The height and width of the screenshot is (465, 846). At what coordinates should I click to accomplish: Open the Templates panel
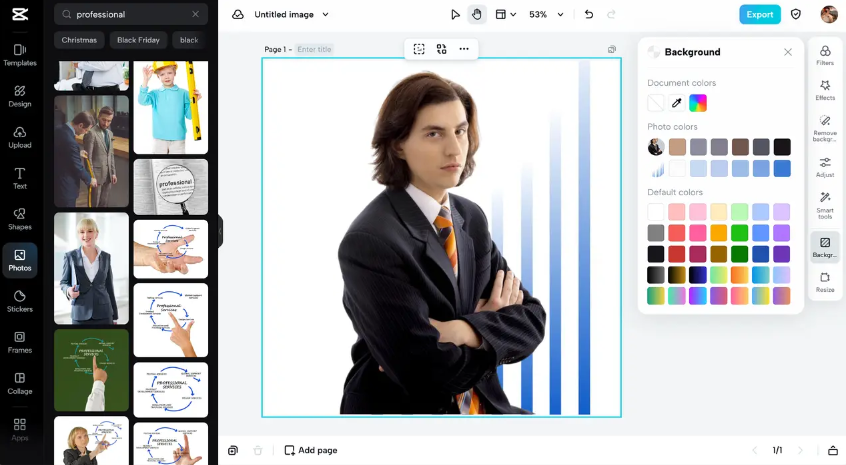click(20, 56)
